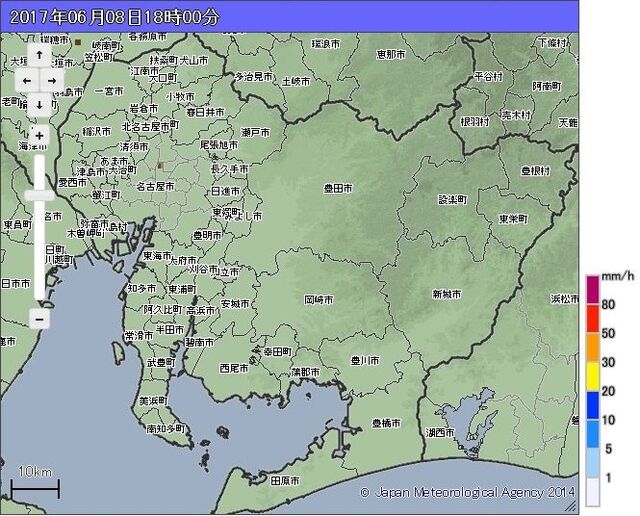Viewport: 640px width, 516px height.
Task: Pan the map left with the left arrow
Action: [x=27, y=80]
